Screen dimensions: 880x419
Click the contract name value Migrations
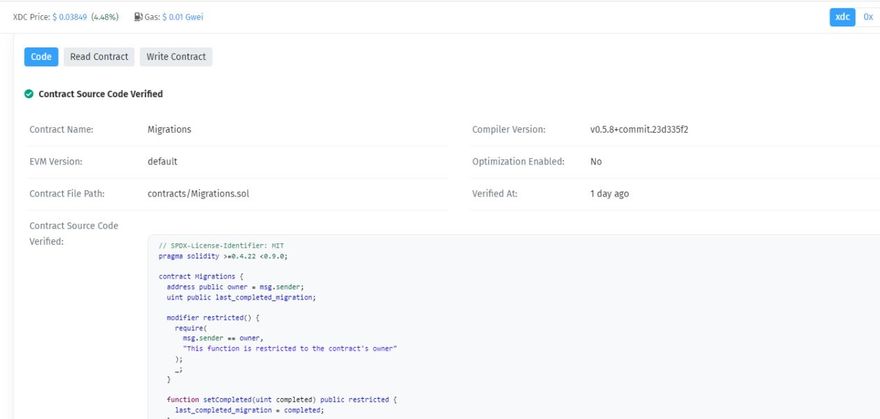click(169, 130)
